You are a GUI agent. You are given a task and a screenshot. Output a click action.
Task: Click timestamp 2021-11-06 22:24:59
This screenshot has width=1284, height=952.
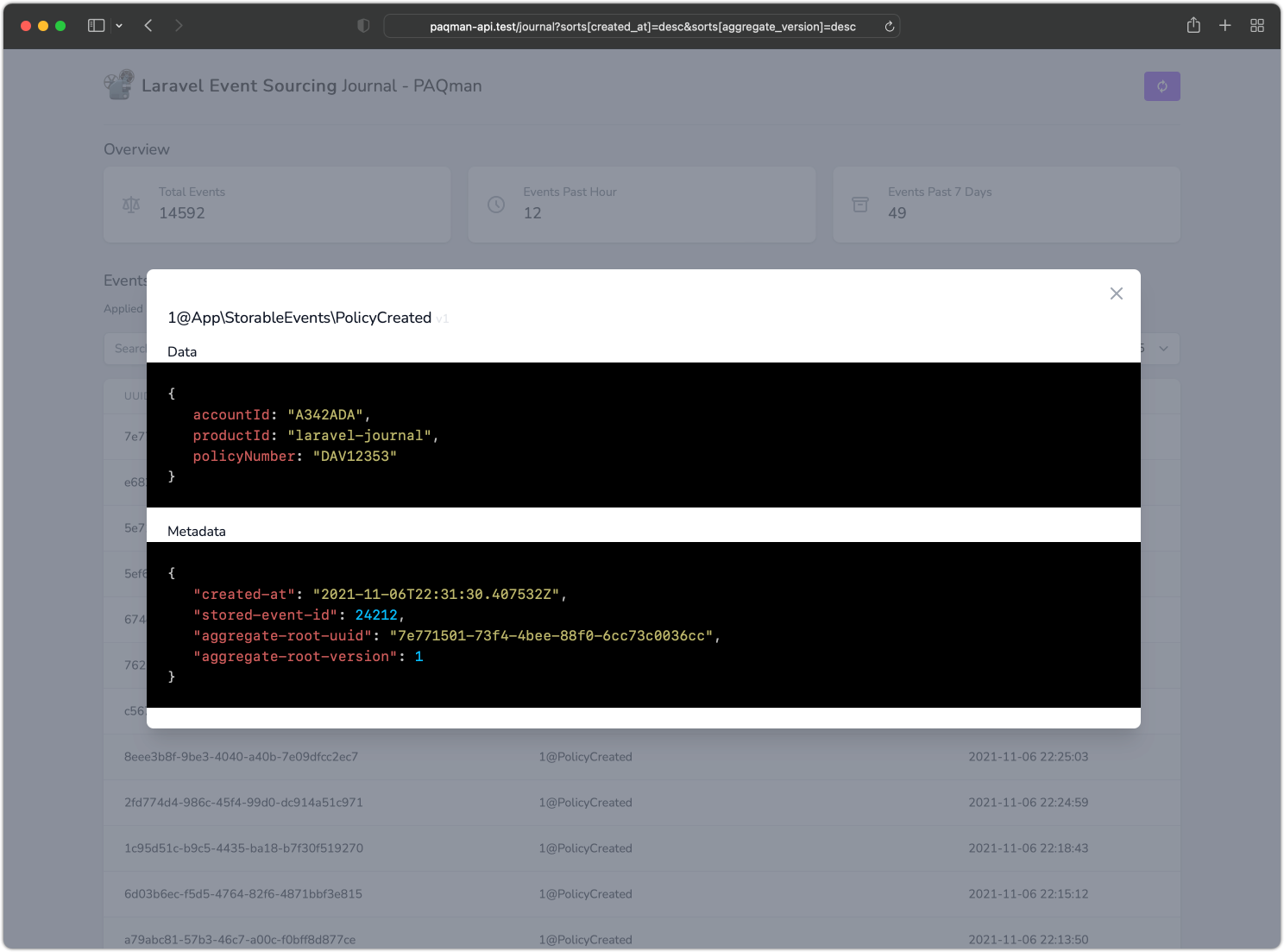pyautogui.click(x=1028, y=803)
